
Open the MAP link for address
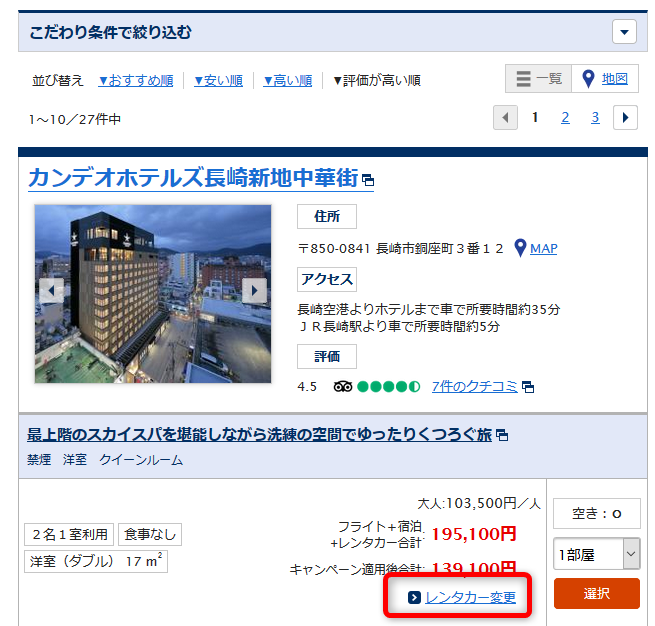point(543,248)
